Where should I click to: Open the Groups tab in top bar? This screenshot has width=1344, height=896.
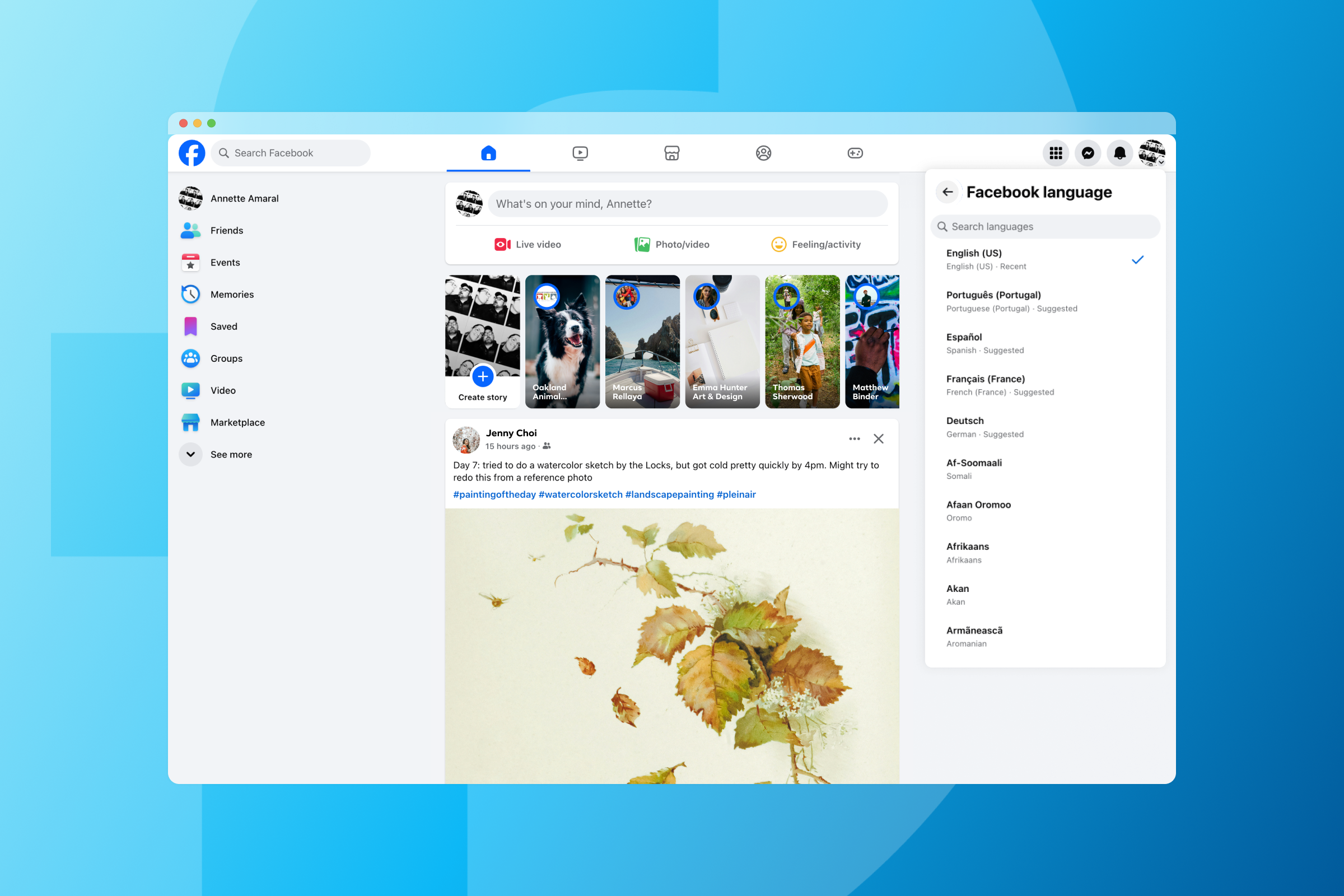click(763, 152)
